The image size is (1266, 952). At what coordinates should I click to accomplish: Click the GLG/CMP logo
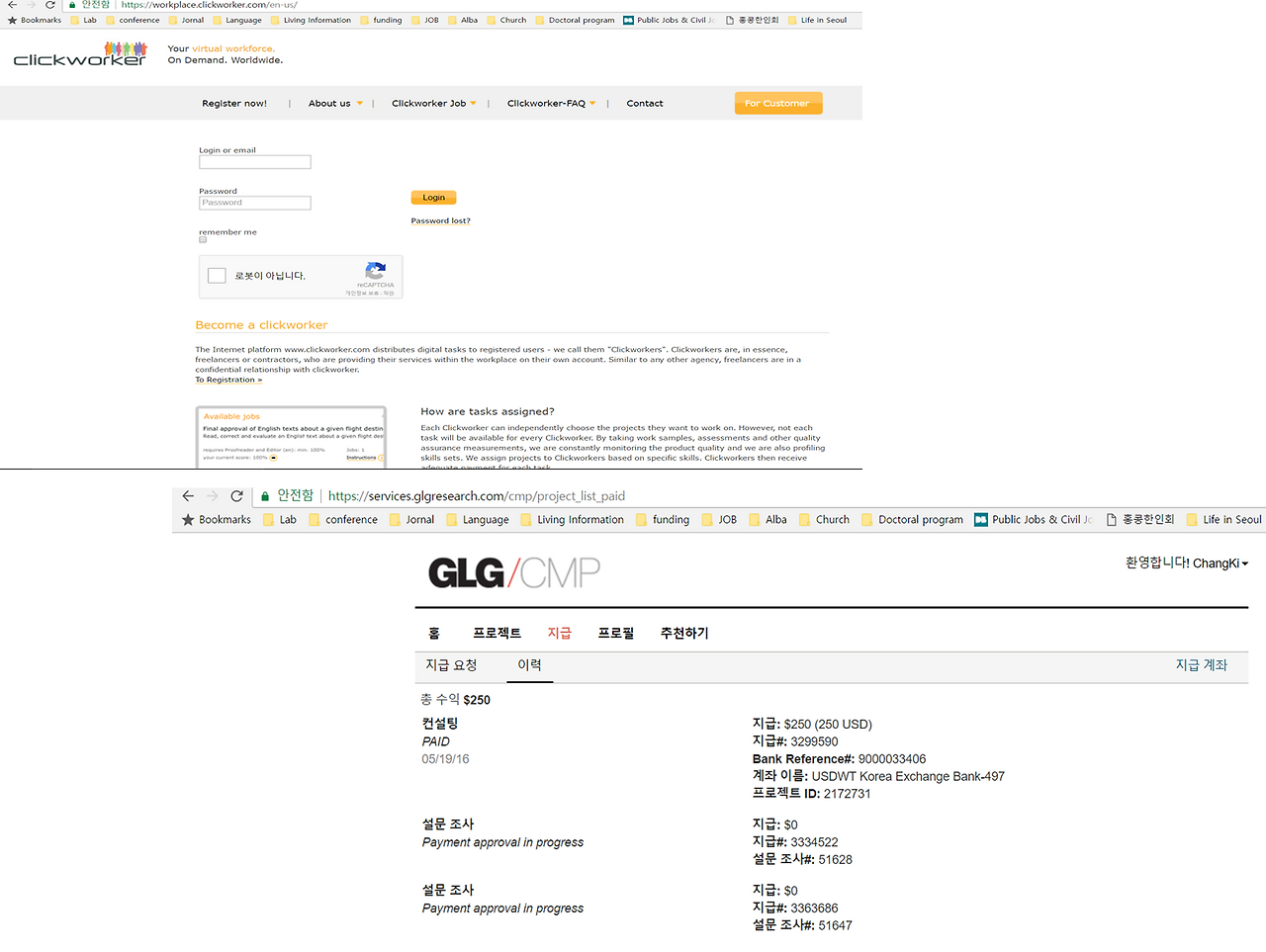[x=514, y=572]
